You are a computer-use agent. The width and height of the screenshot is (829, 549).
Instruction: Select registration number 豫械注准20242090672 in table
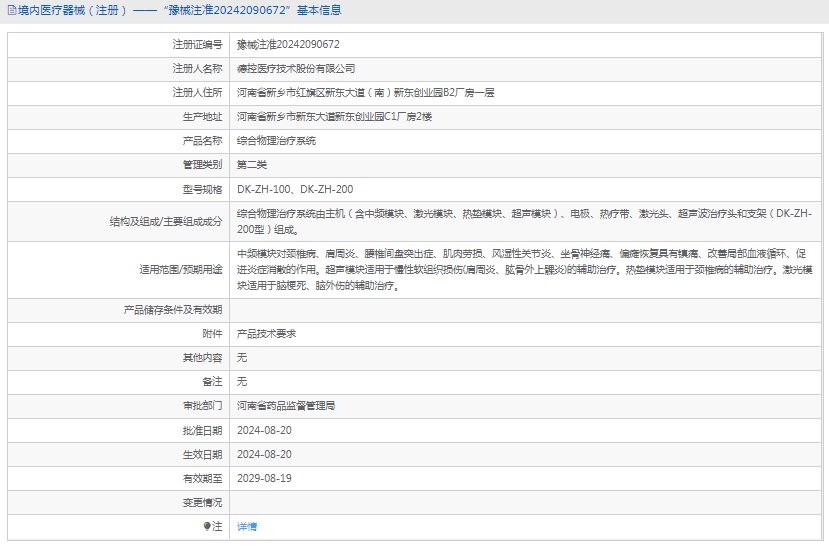(288, 45)
